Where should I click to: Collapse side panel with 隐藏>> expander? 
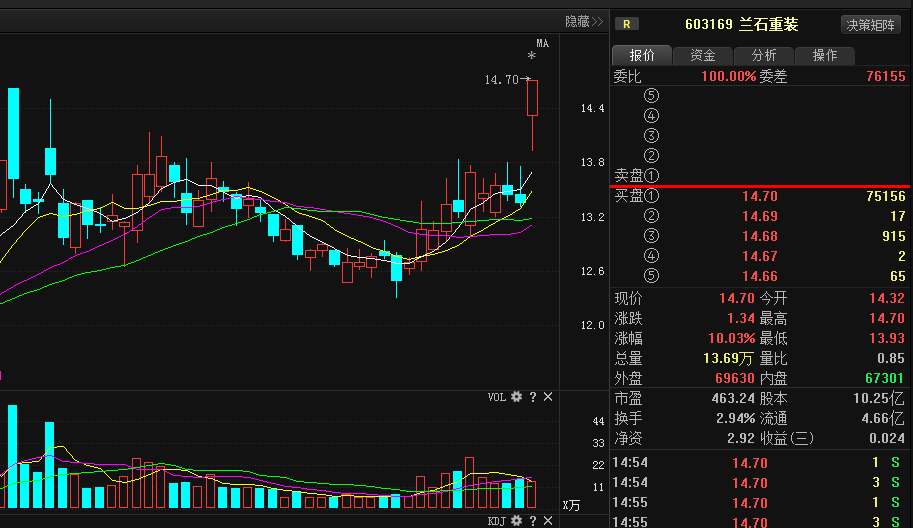tap(584, 21)
